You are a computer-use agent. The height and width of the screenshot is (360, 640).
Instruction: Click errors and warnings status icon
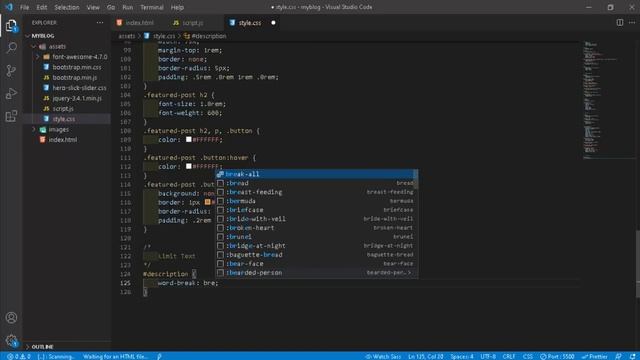pyautogui.click(x=19, y=356)
